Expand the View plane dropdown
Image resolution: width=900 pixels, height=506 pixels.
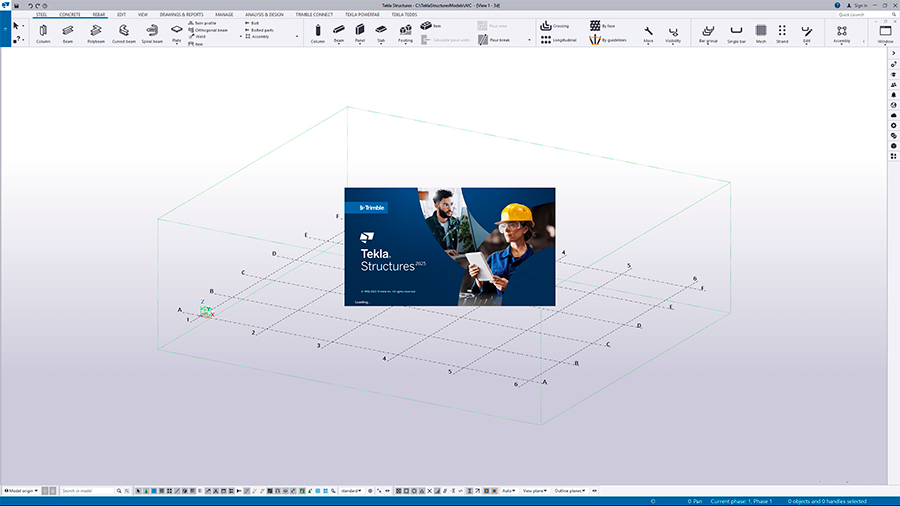(535, 491)
